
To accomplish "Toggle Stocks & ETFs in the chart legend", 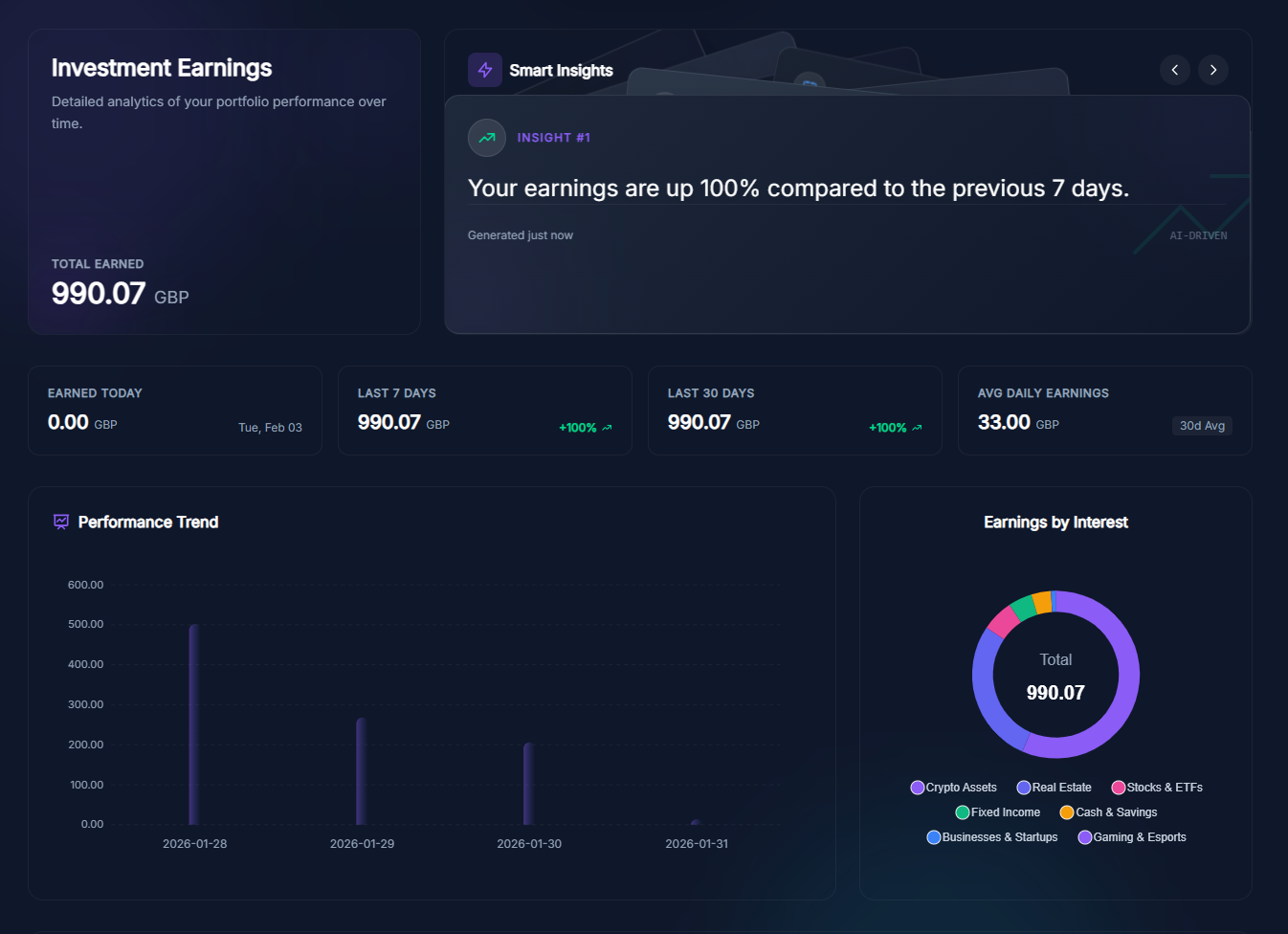I will [1118, 788].
